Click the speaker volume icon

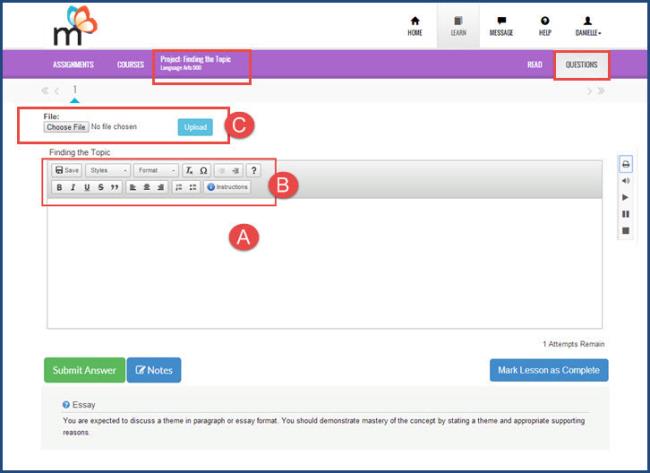tap(626, 182)
